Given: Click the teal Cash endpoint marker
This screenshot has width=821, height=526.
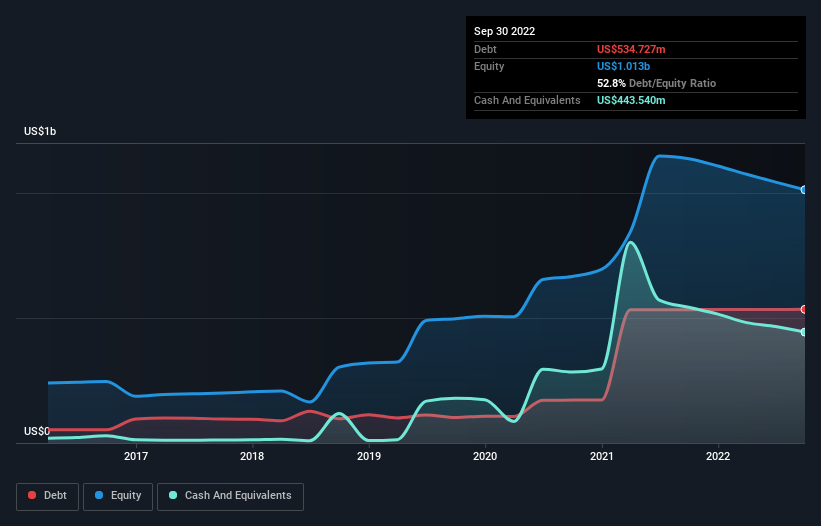Looking at the screenshot, I should click(x=804, y=332).
